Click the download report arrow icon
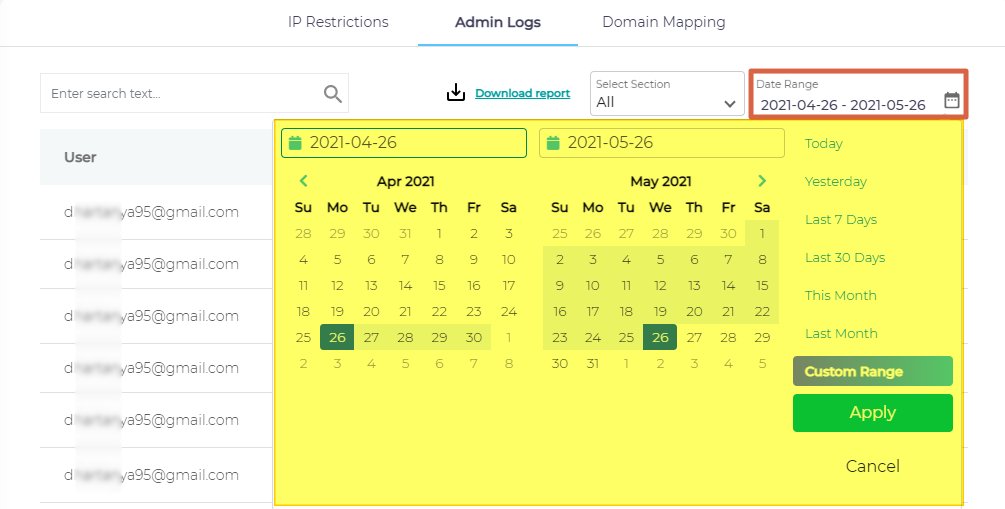The width and height of the screenshot is (1005, 509). [456, 93]
